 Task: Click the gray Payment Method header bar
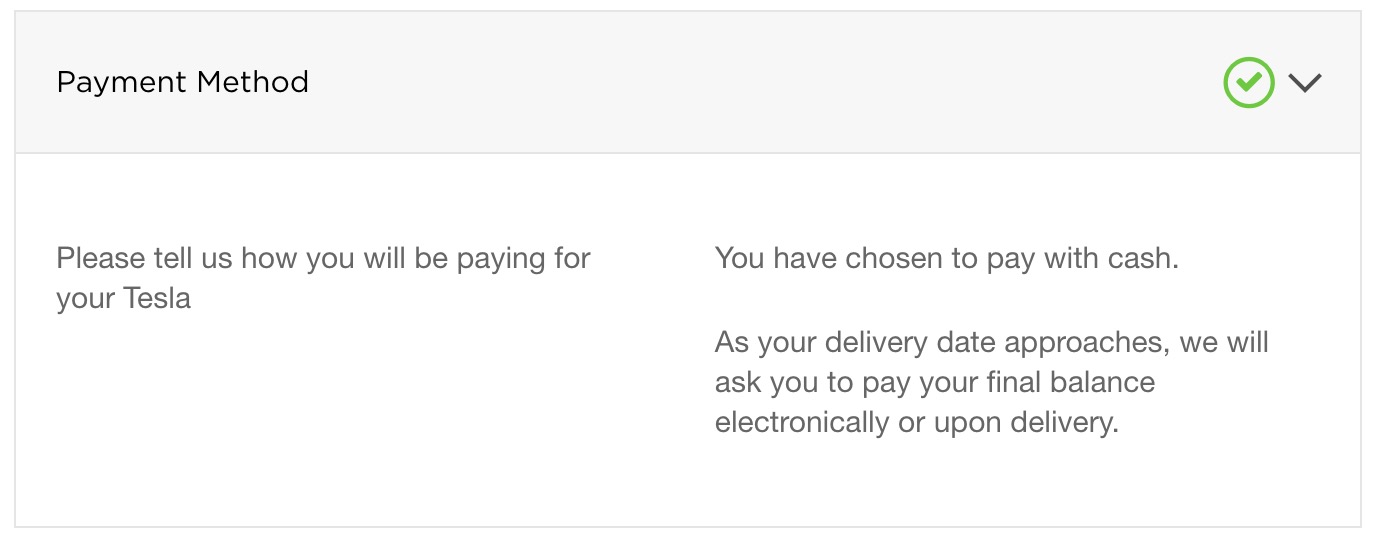(x=700, y=82)
